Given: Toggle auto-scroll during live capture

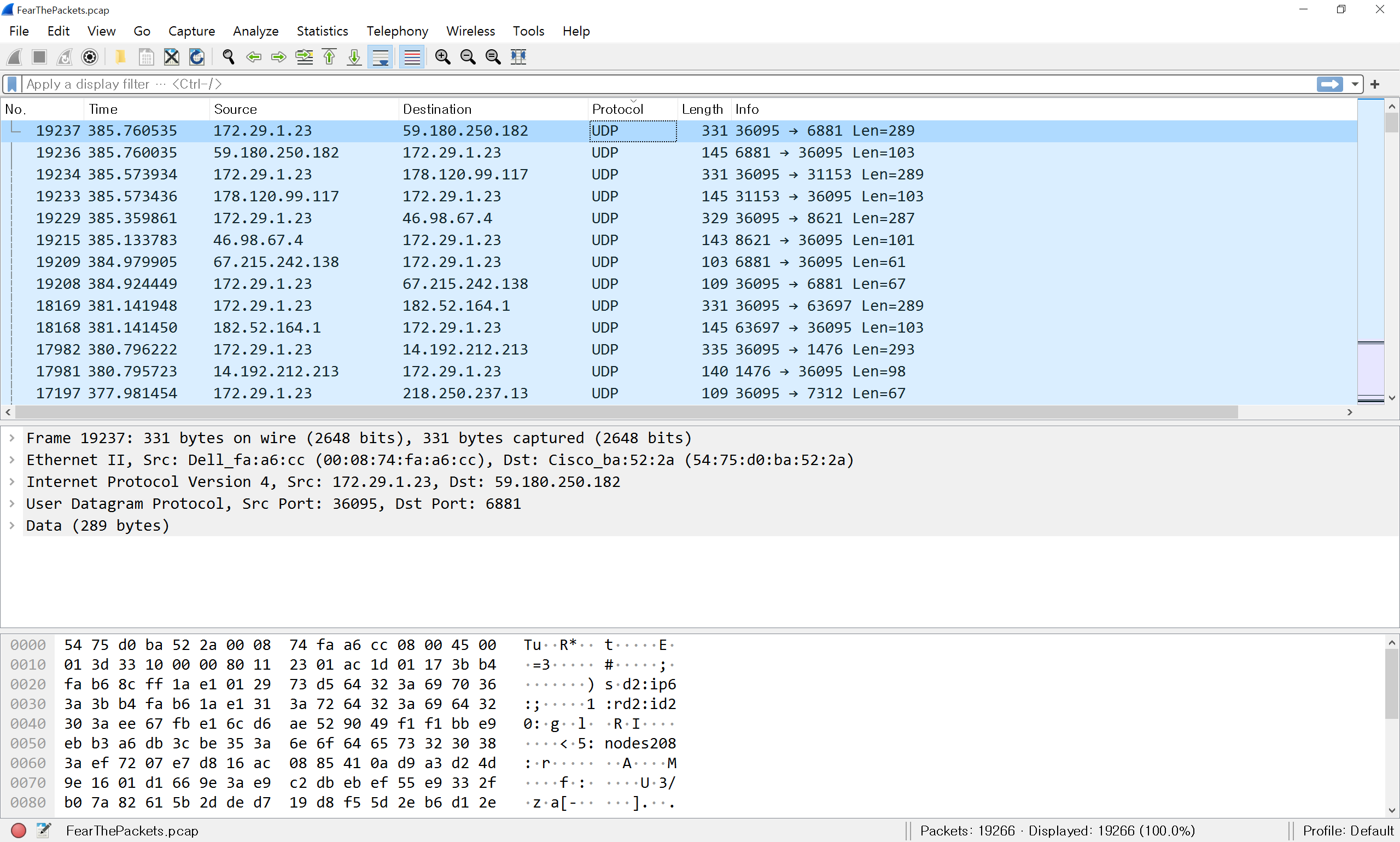Looking at the screenshot, I should (x=381, y=57).
